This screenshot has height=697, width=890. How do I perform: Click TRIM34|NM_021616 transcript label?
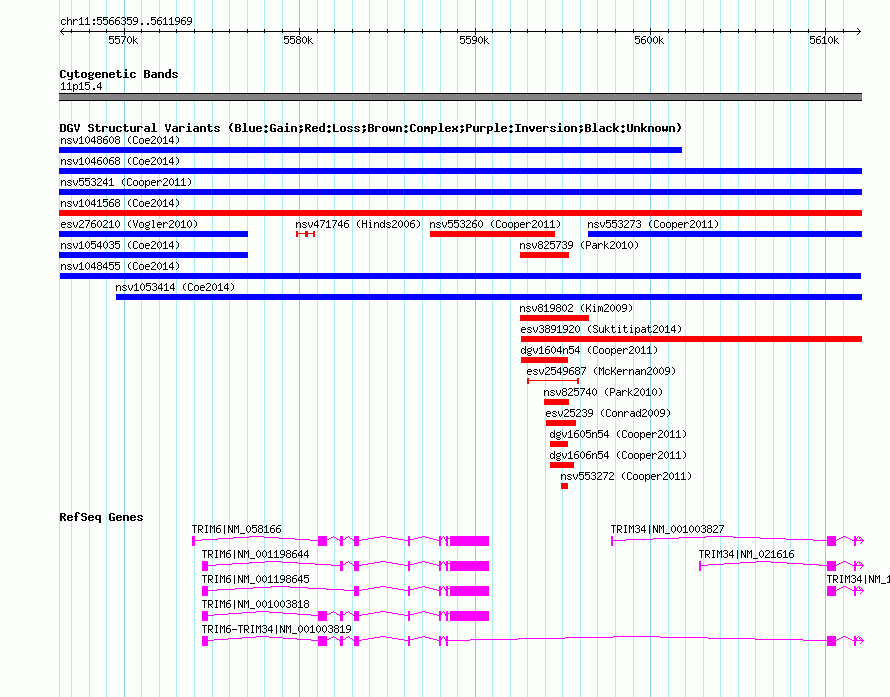click(746, 554)
